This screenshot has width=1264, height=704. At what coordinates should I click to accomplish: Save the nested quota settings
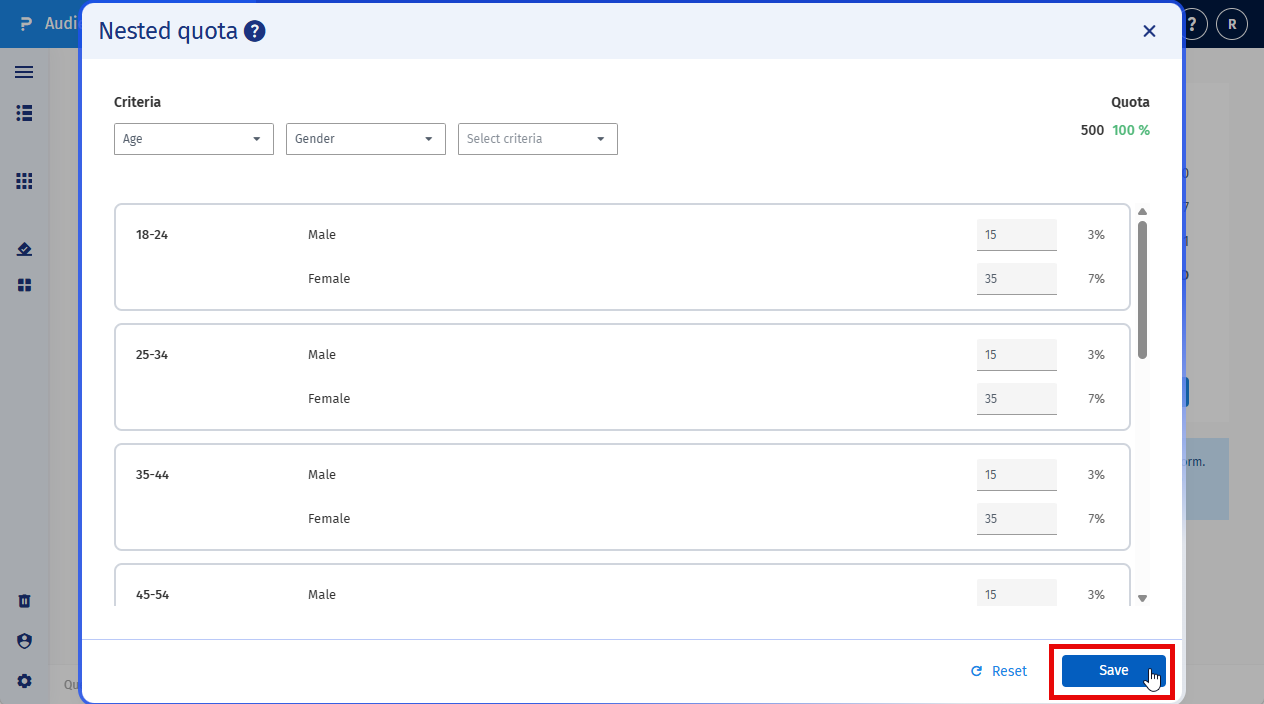coord(1112,670)
